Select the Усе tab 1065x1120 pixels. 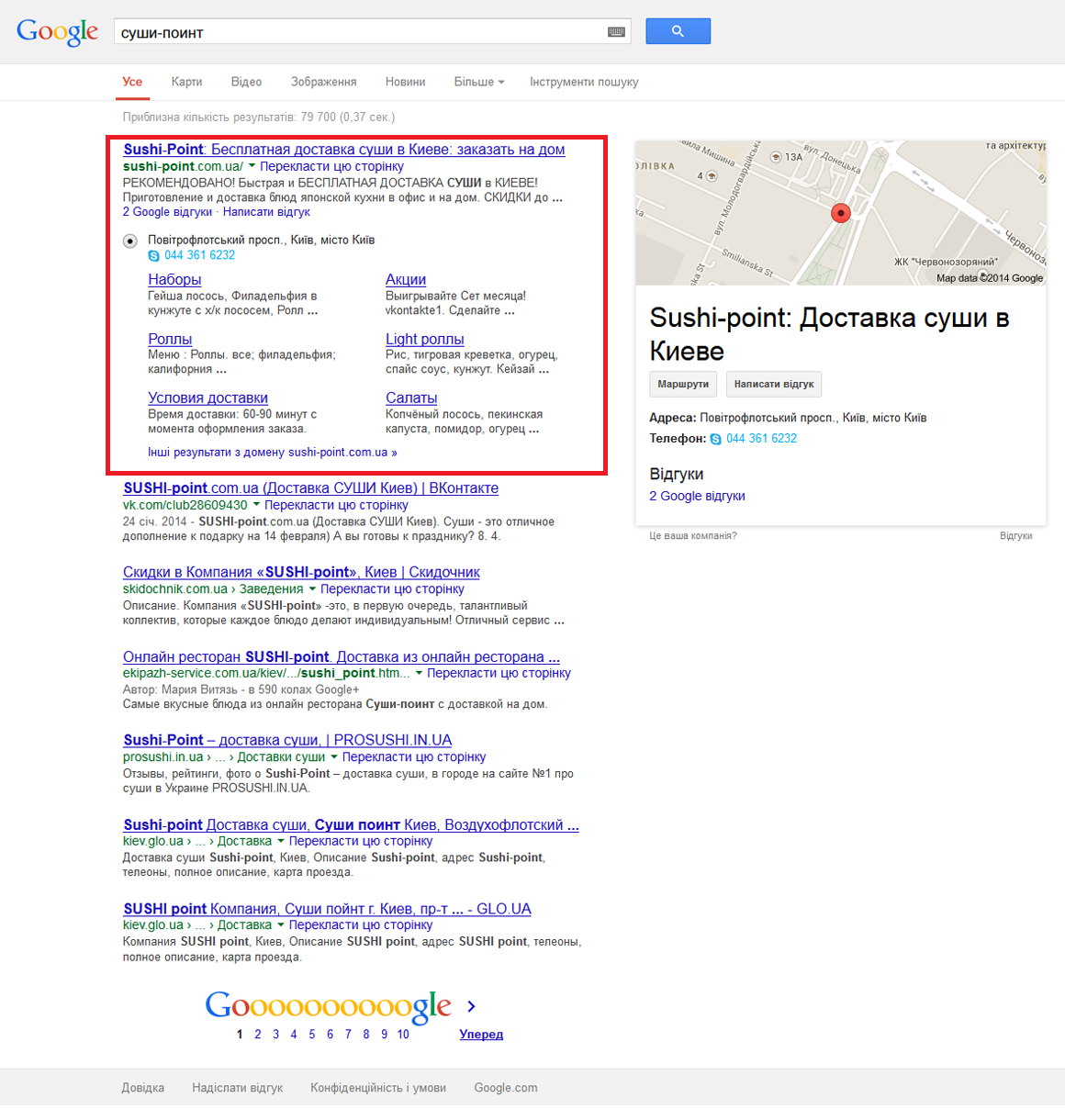click(132, 82)
